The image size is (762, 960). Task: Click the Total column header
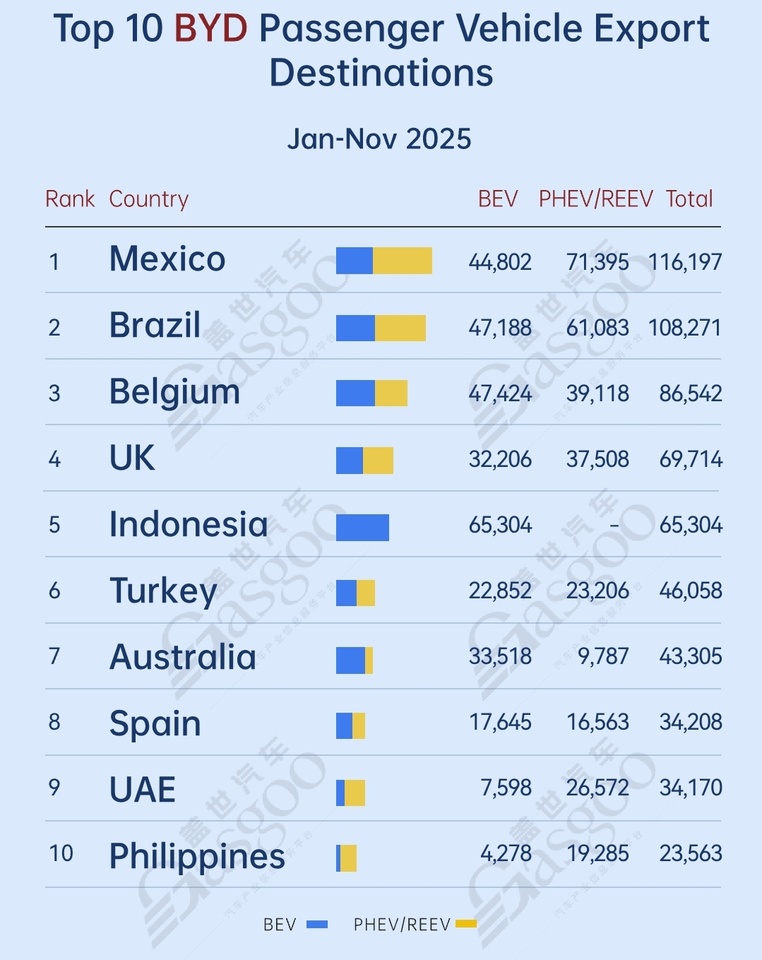689,199
